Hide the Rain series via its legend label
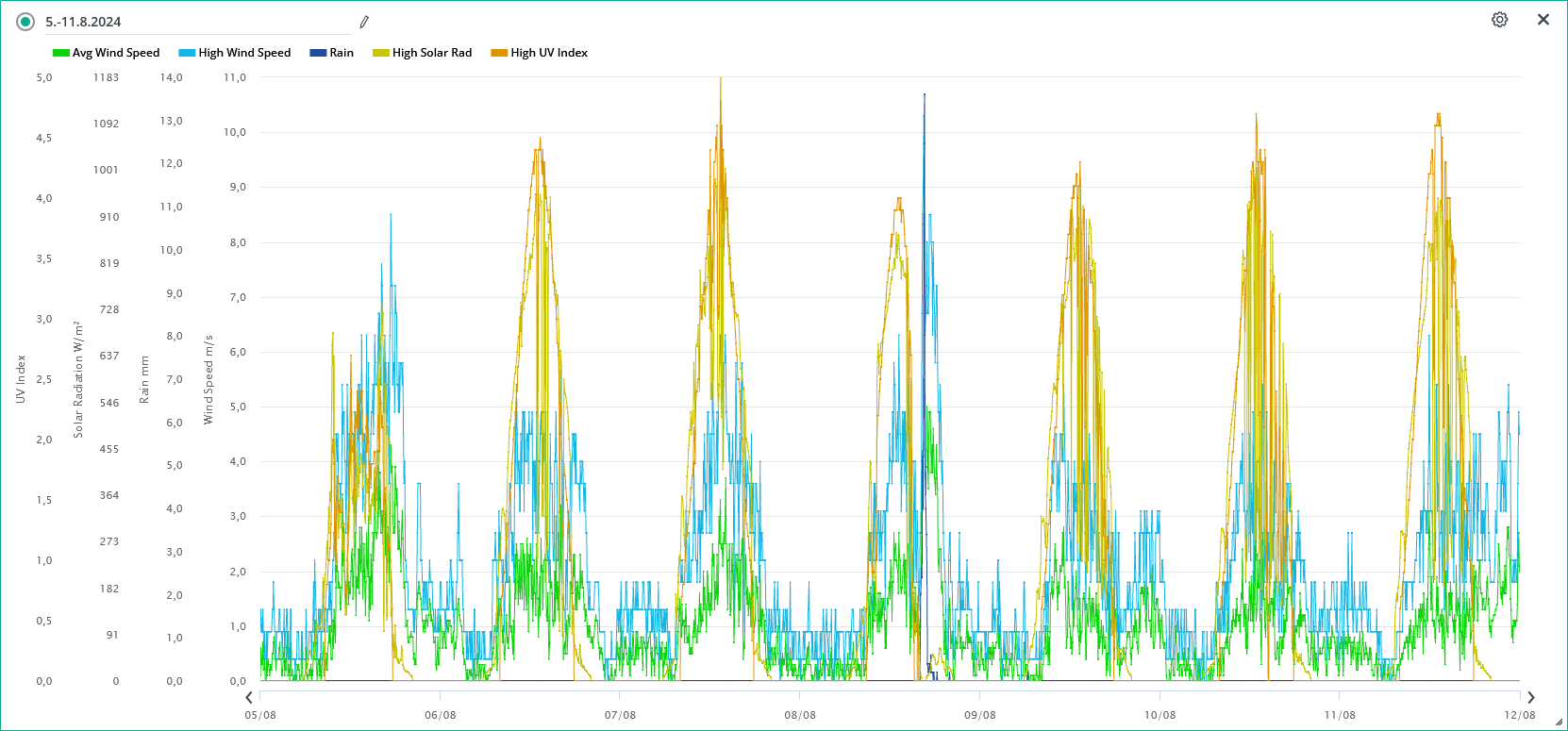Image resolution: width=1568 pixels, height=731 pixels. (x=342, y=53)
